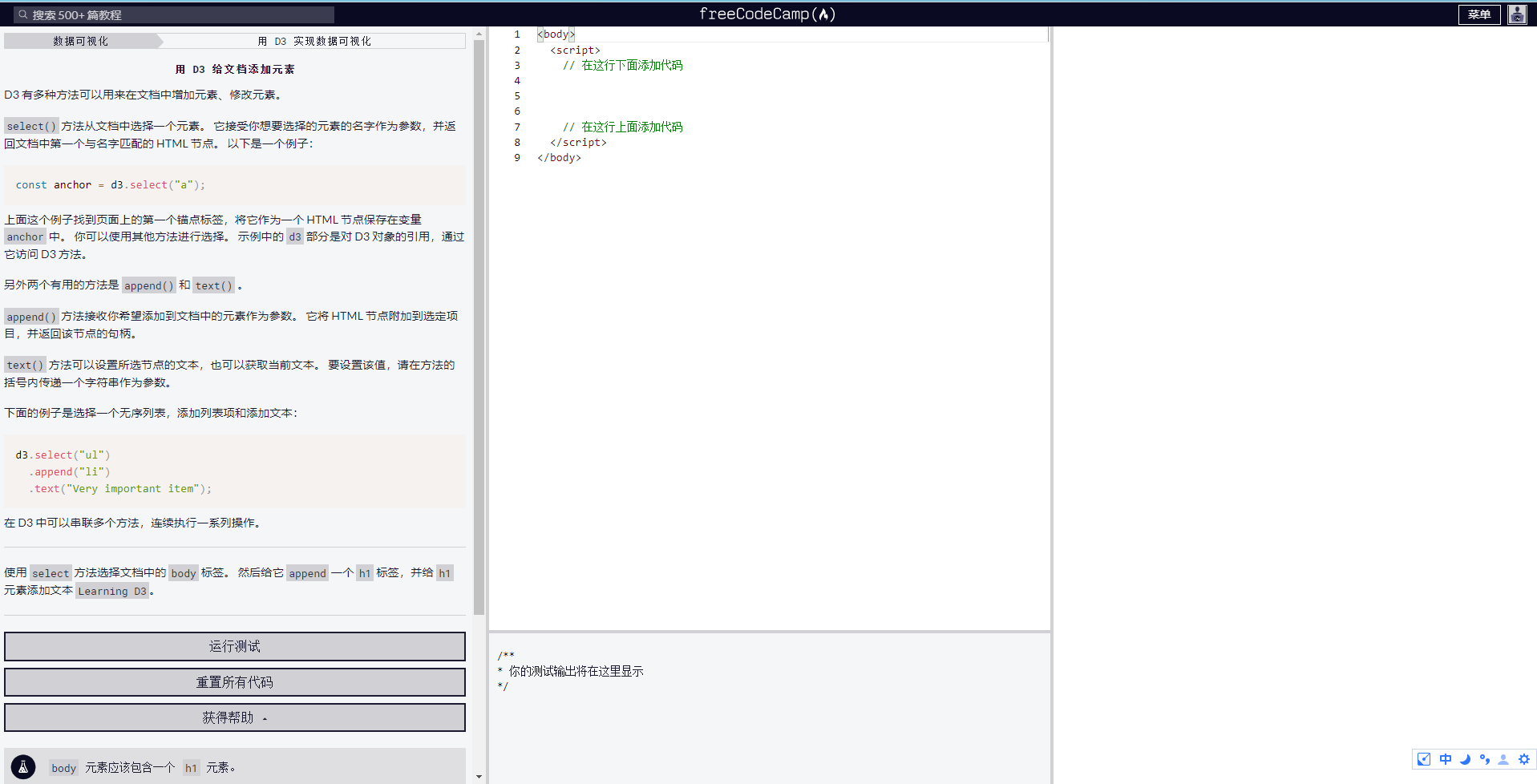Open the 菜单 menu button
Image resolution: width=1537 pixels, height=784 pixels.
point(1479,14)
